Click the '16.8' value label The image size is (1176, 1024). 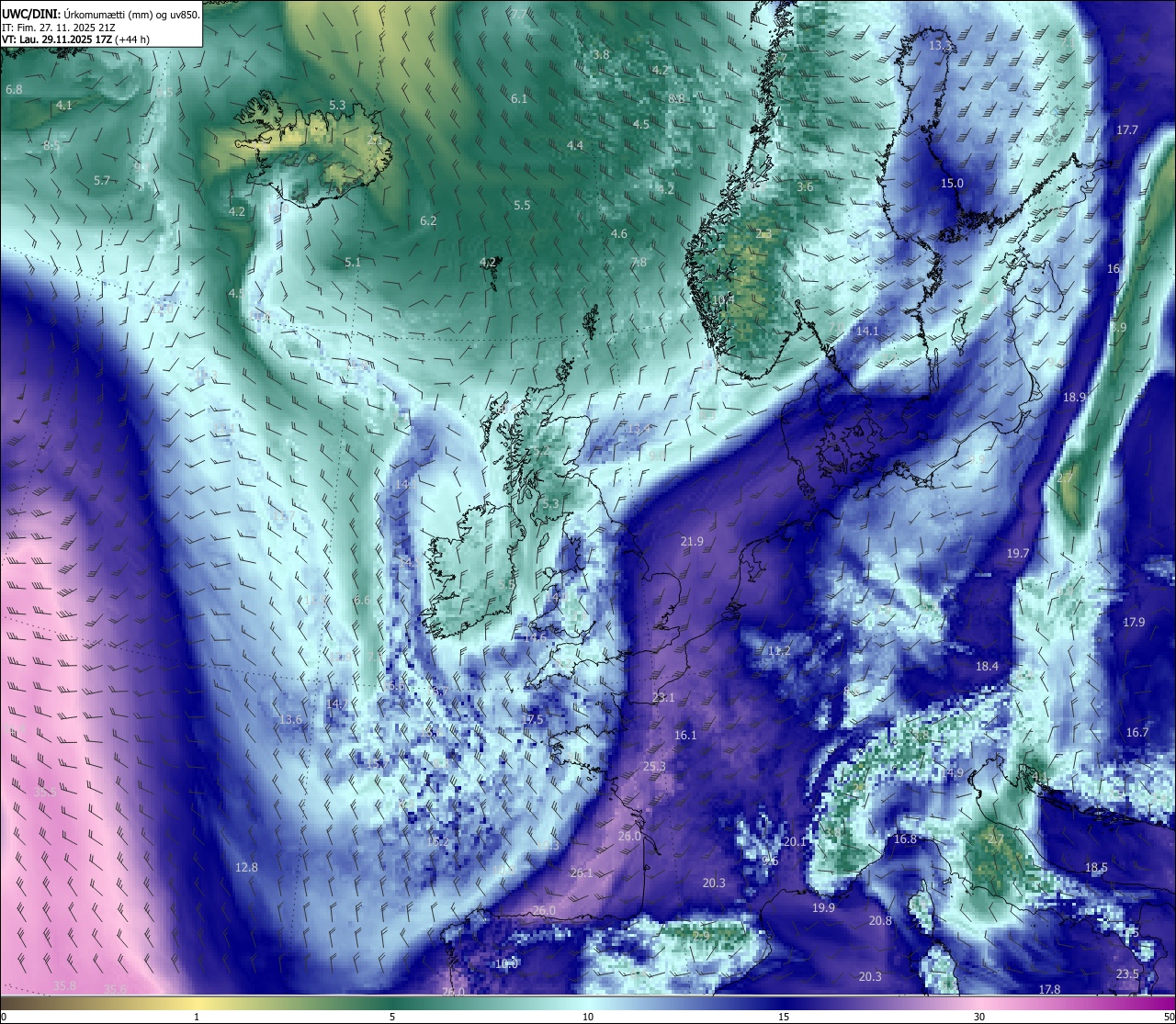(905, 838)
